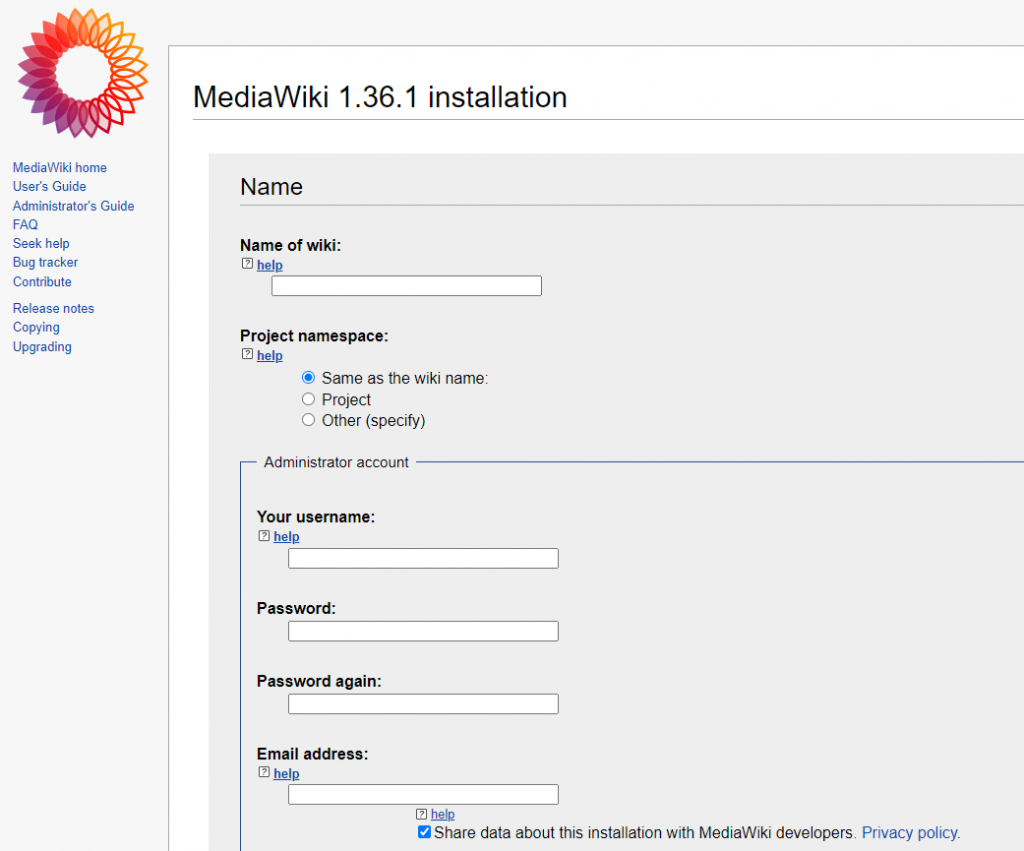
Task: Open the Privacy policy link
Action: pos(908,832)
